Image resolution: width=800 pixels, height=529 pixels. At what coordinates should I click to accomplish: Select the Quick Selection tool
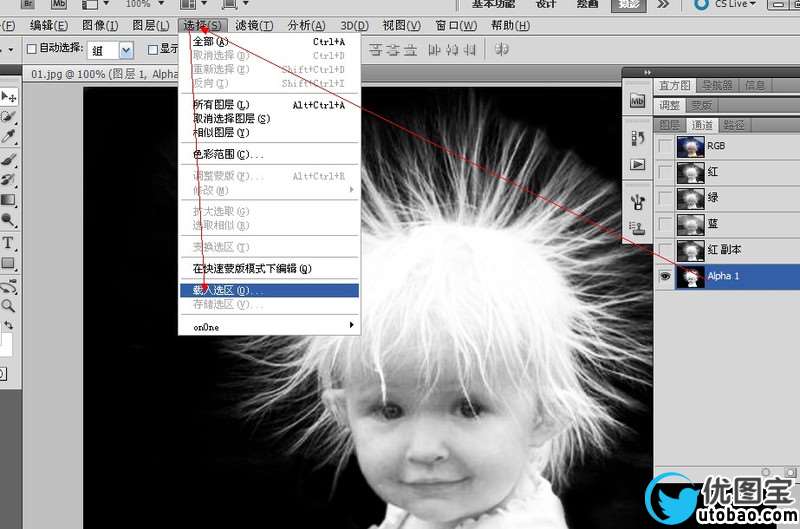coord(8,116)
